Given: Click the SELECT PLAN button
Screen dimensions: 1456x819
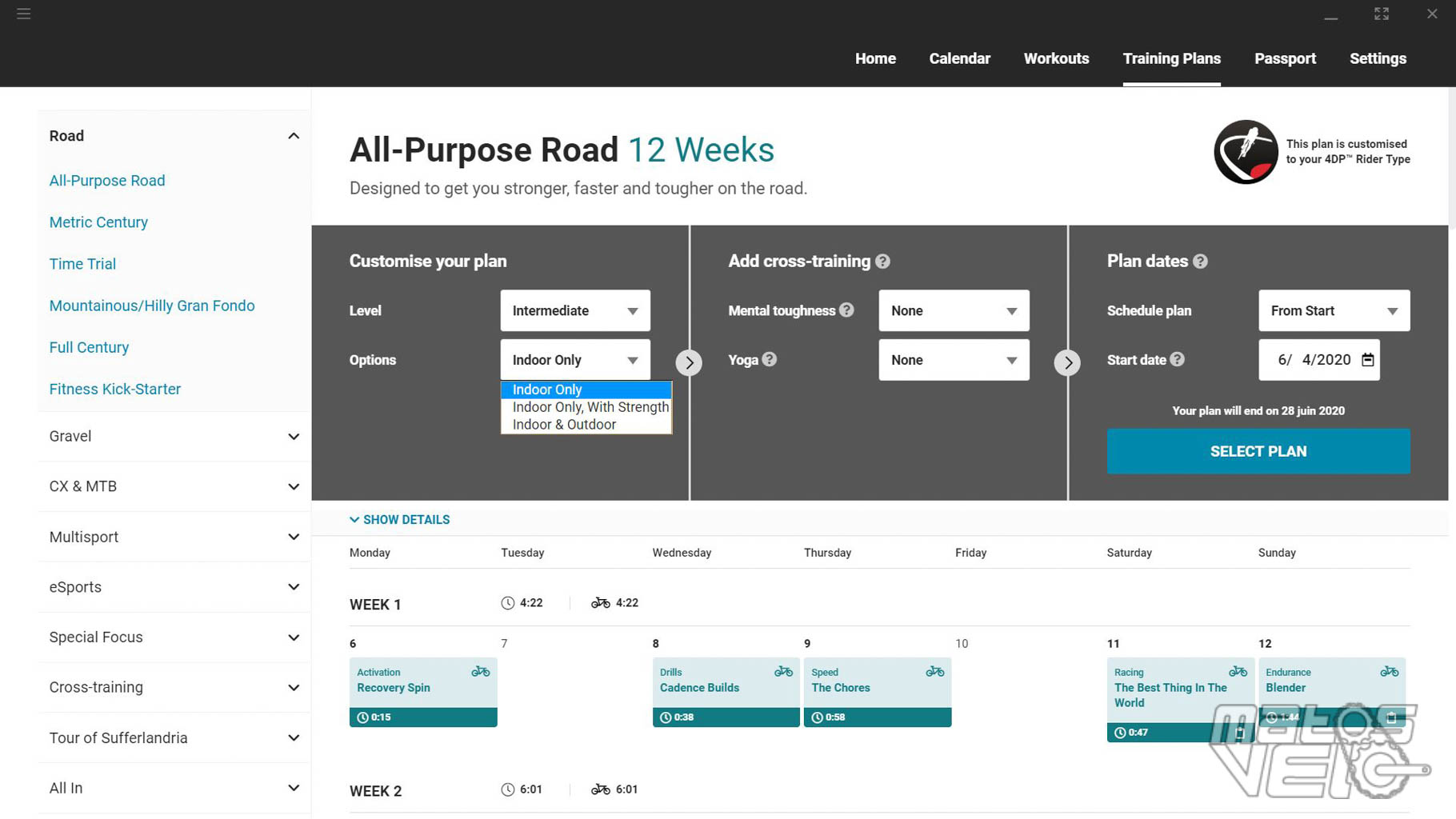Looking at the screenshot, I should coord(1258,451).
